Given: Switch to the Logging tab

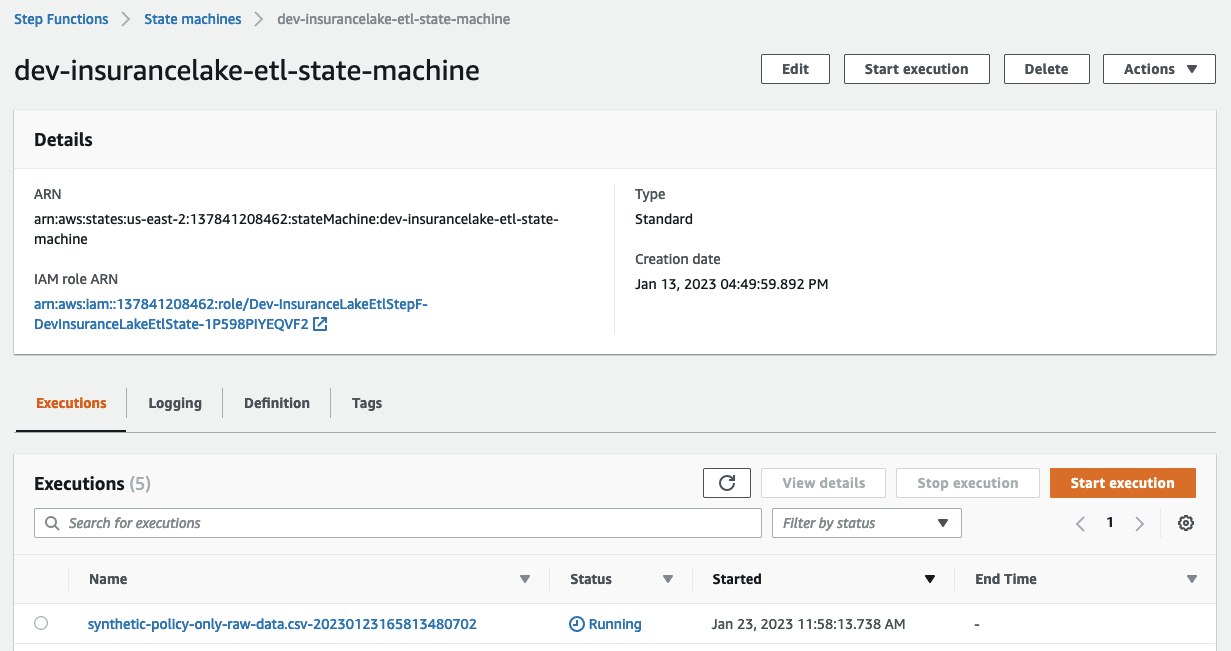Looking at the screenshot, I should [x=174, y=402].
